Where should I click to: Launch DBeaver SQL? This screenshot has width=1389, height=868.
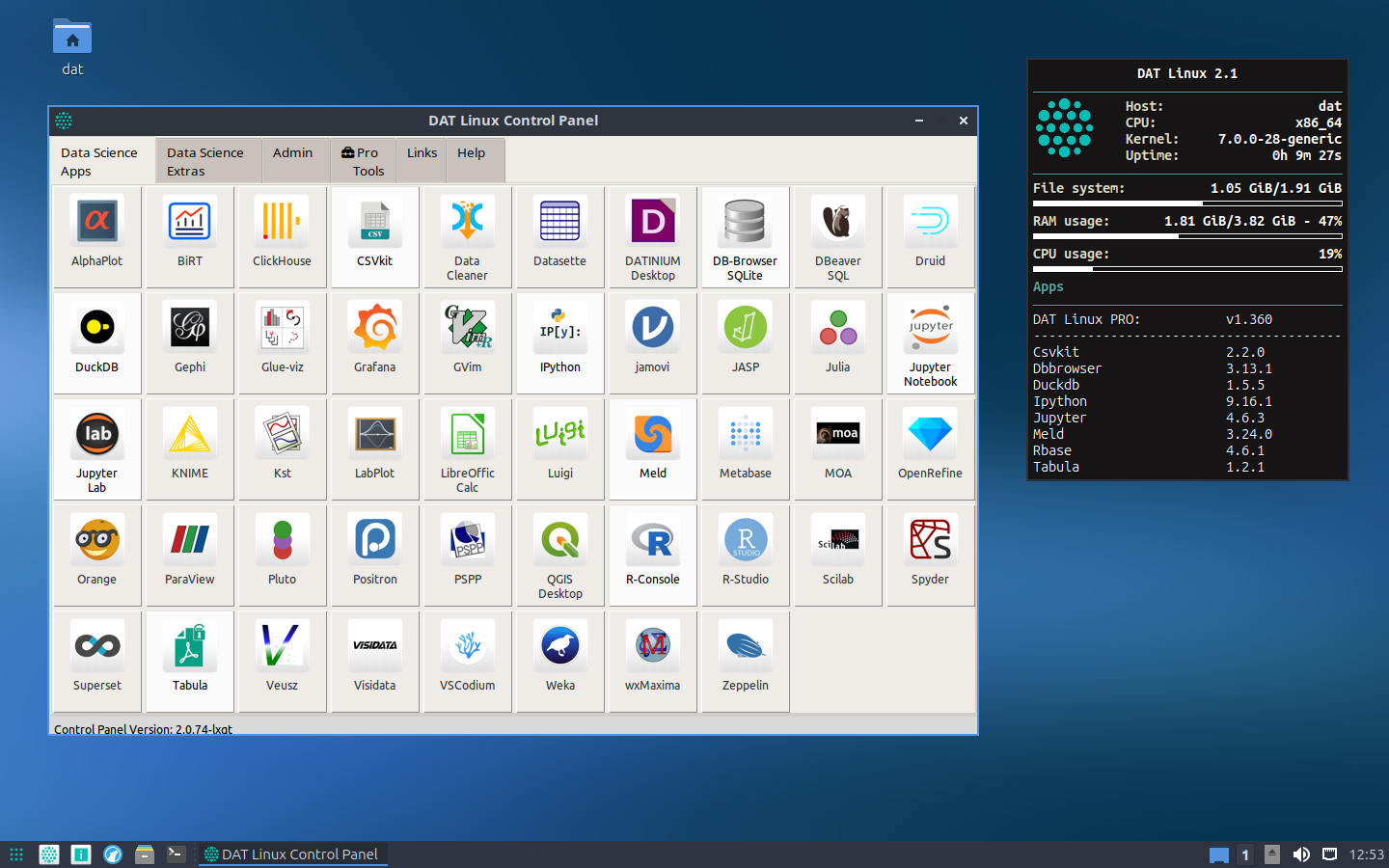click(838, 237)
